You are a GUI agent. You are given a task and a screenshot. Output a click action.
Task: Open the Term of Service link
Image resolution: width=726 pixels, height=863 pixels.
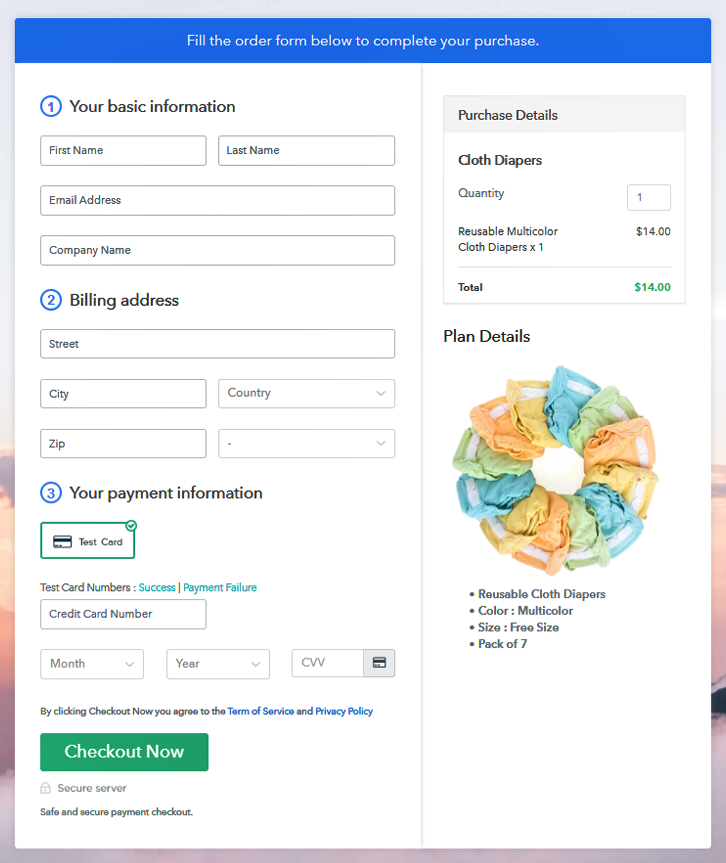[261, 711]
